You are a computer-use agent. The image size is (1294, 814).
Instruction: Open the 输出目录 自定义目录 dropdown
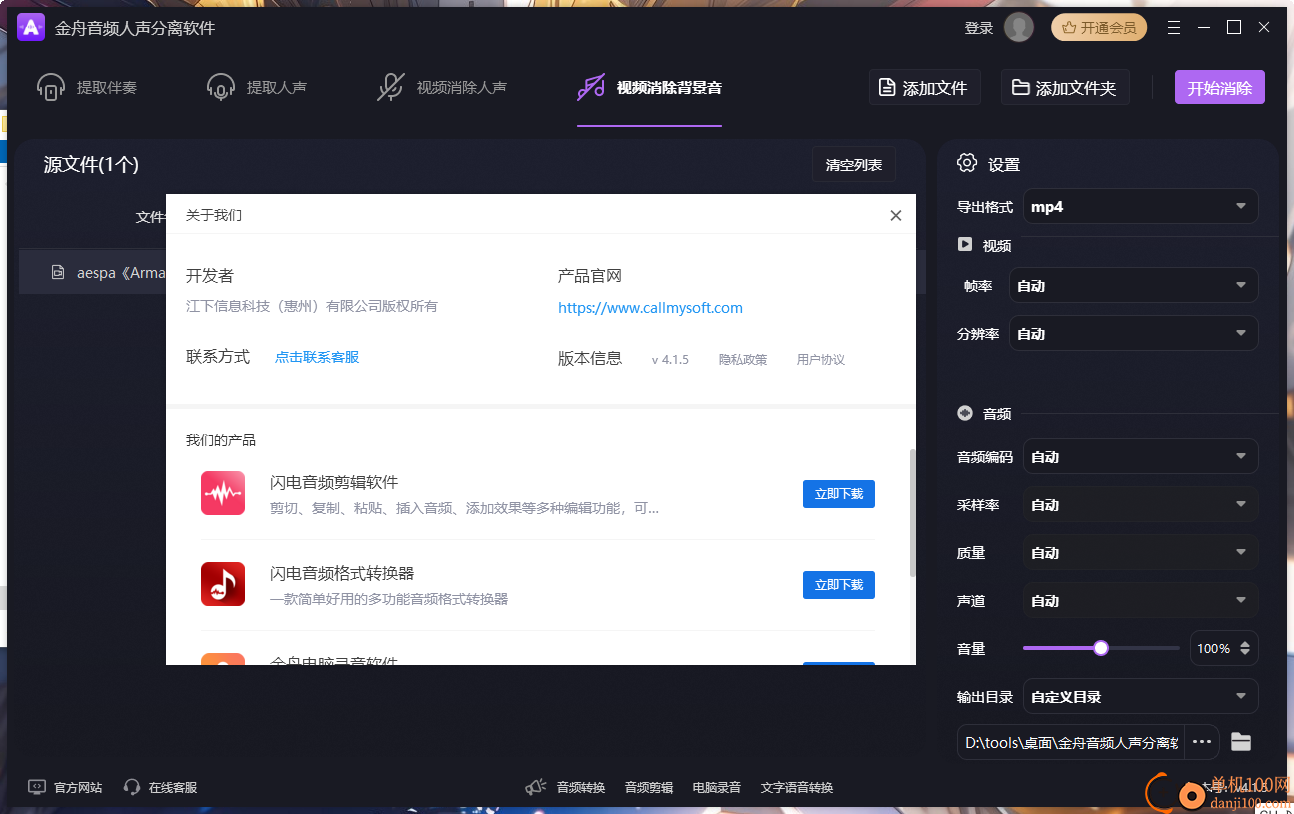click(x=1140, y=697)
